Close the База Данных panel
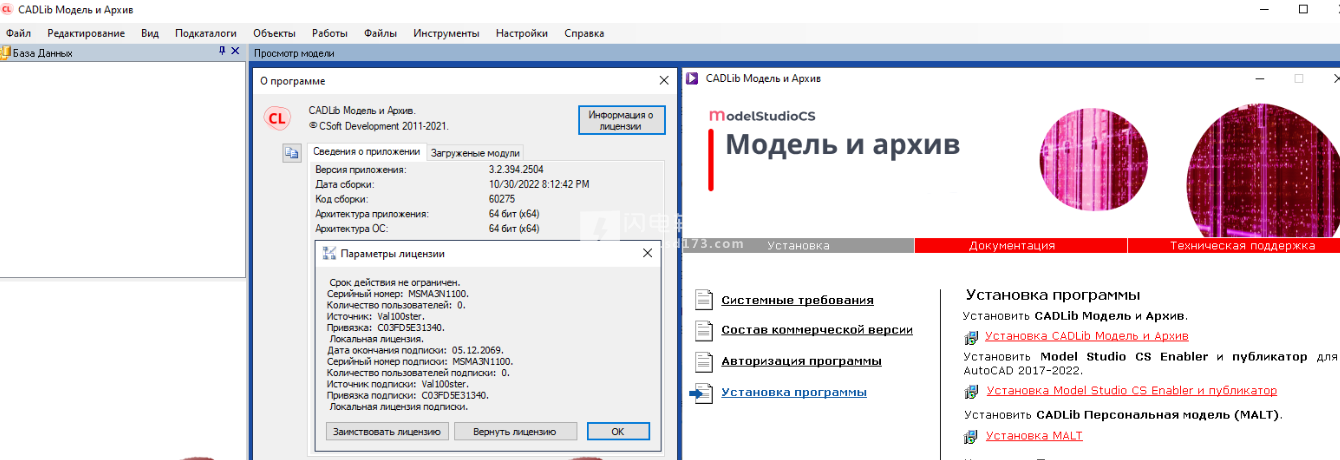The height and width of the screenshot is (460, 1340). click(x=235, y=51)
